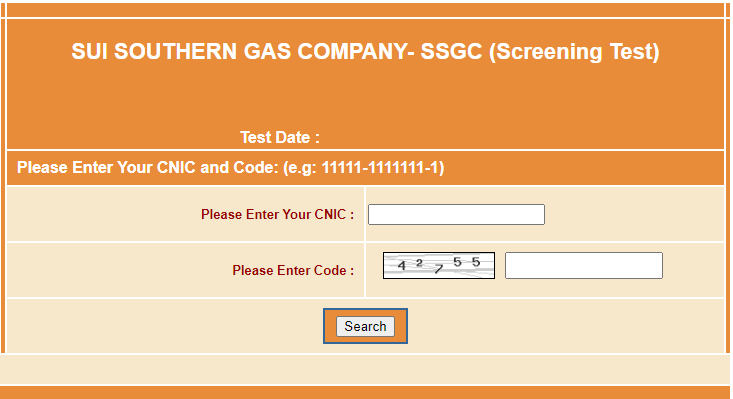Click the (Screening Test) text in title

click(x=574, y=51)
